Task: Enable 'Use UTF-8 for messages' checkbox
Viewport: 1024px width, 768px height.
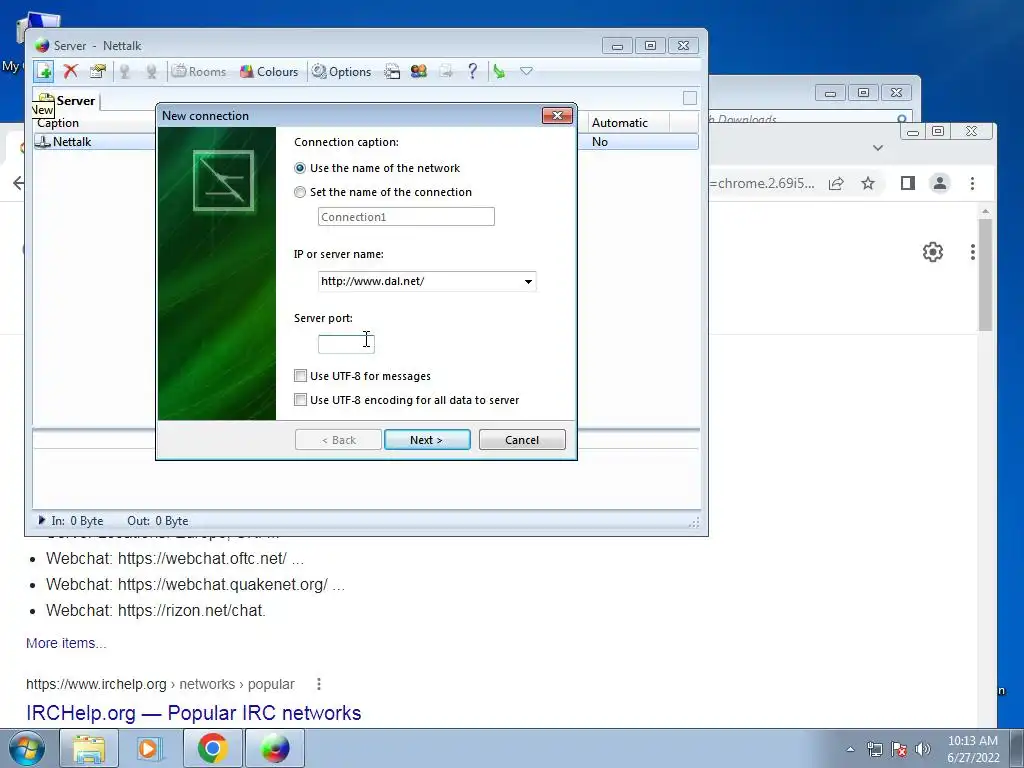Action: point(300,376)
